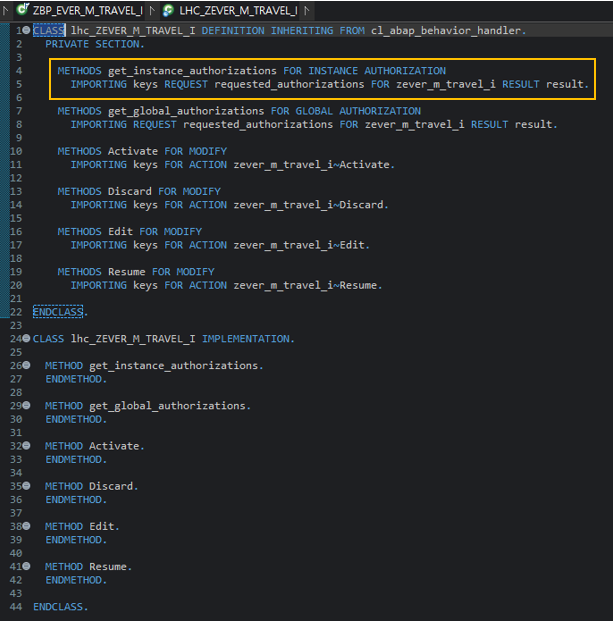Viewport: 613px width, 621px height.
Task: Expand breadcrumb arrow after LHC_ZEVER_M_TRAVEL_I
Action: click(x=306, y=11)
